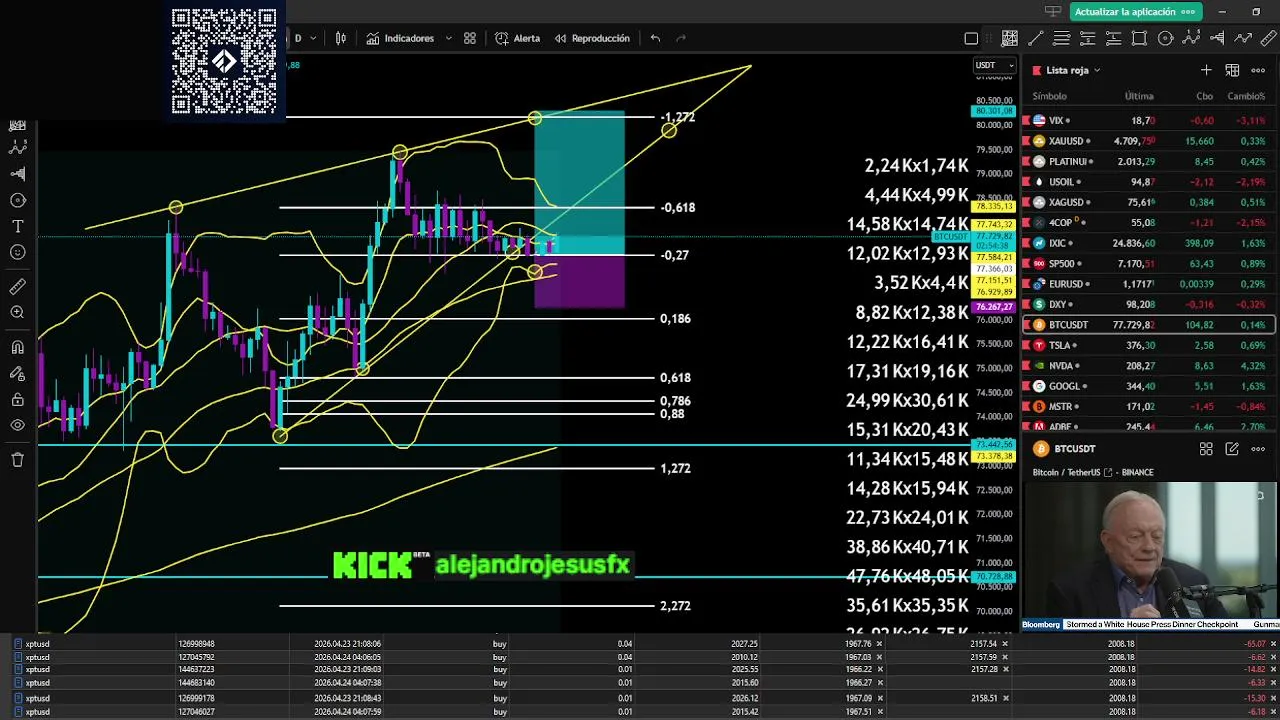Select the circle tool in favorites toolbar
This screenshot has height=720, width=1280.
click(x=1165, y=39)
